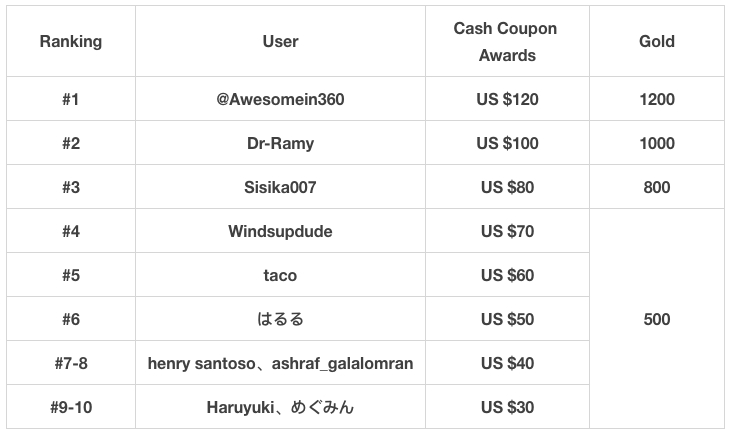Viewport: 731px width, 434px height.
Task: Click the User column header
Action: pyautogui.click(x=280, y=41)
